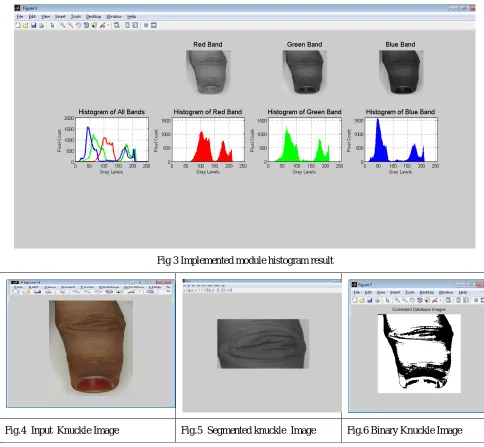Open the File menu in Figure 1
The image size is (484, 447).
pyautogui.click(x=20, y=17)
